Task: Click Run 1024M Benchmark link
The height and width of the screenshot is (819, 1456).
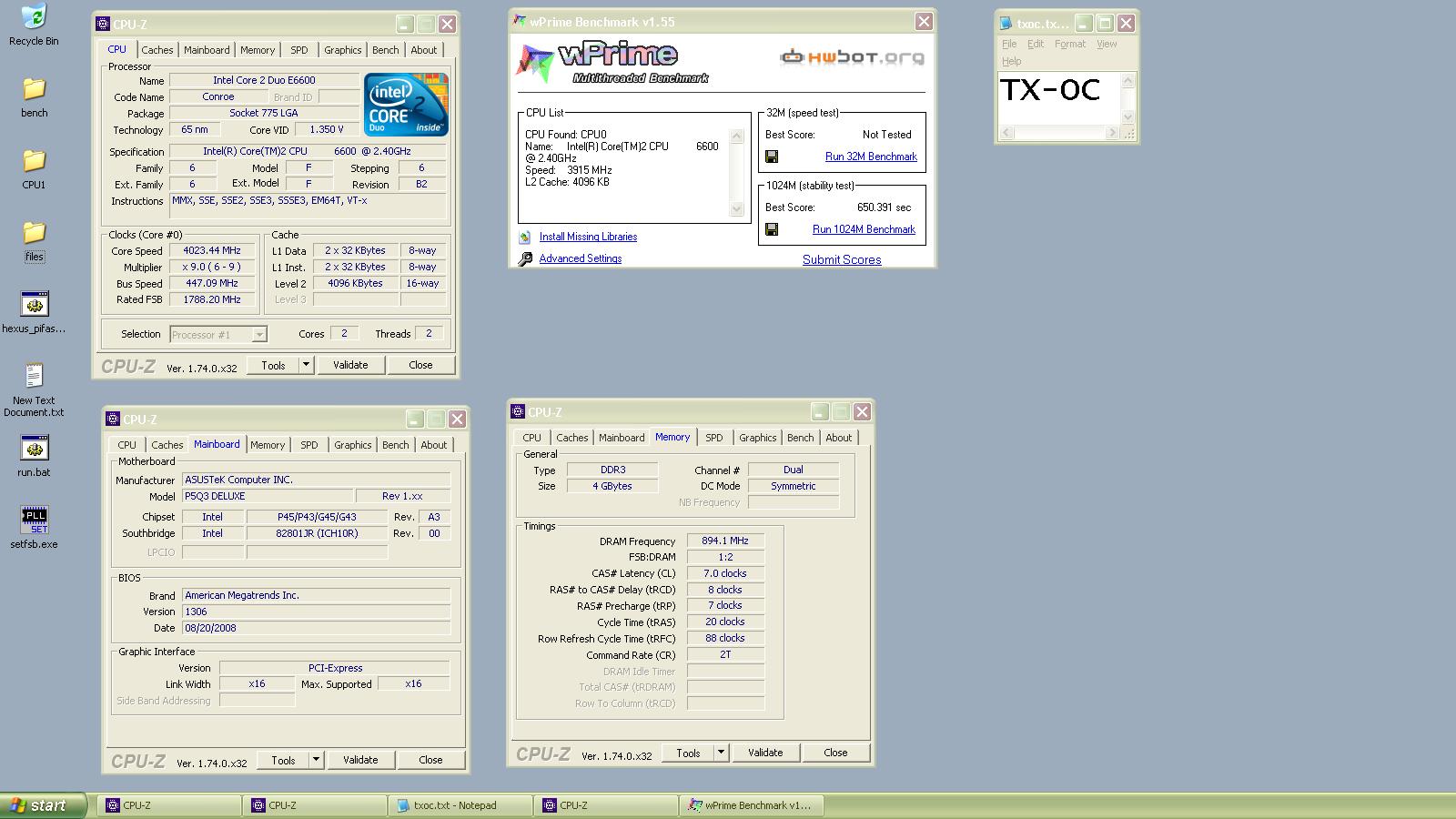Action: click(864, 229)
